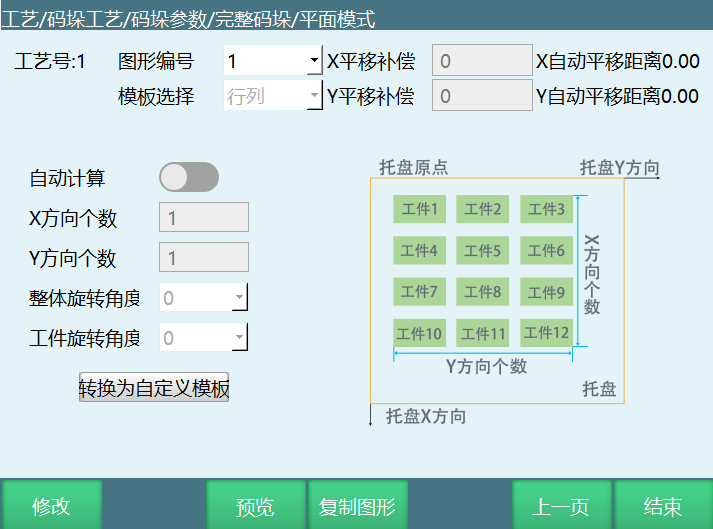
Task: Click the 修改 button
Action: click(51, 506)
